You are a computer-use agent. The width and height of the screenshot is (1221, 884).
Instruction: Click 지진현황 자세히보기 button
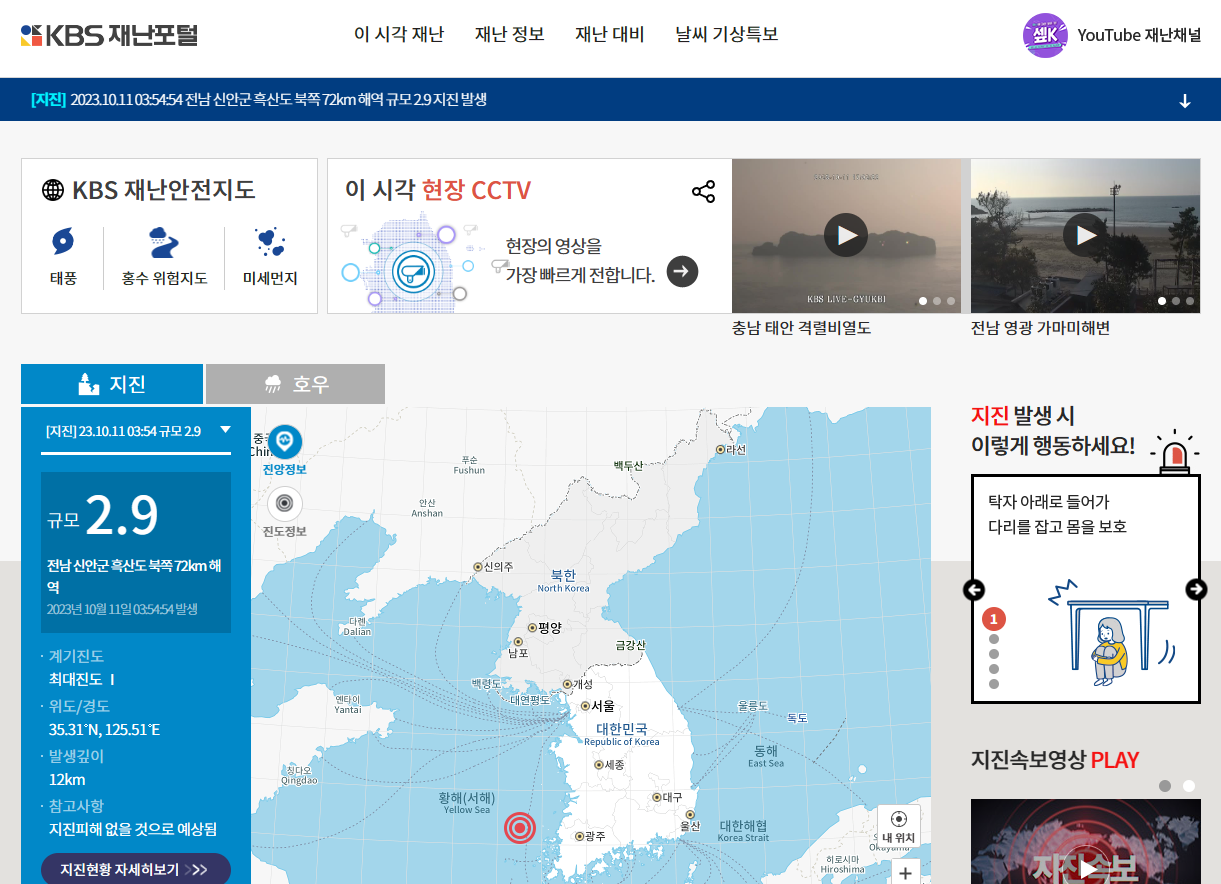tap(136, 869)
